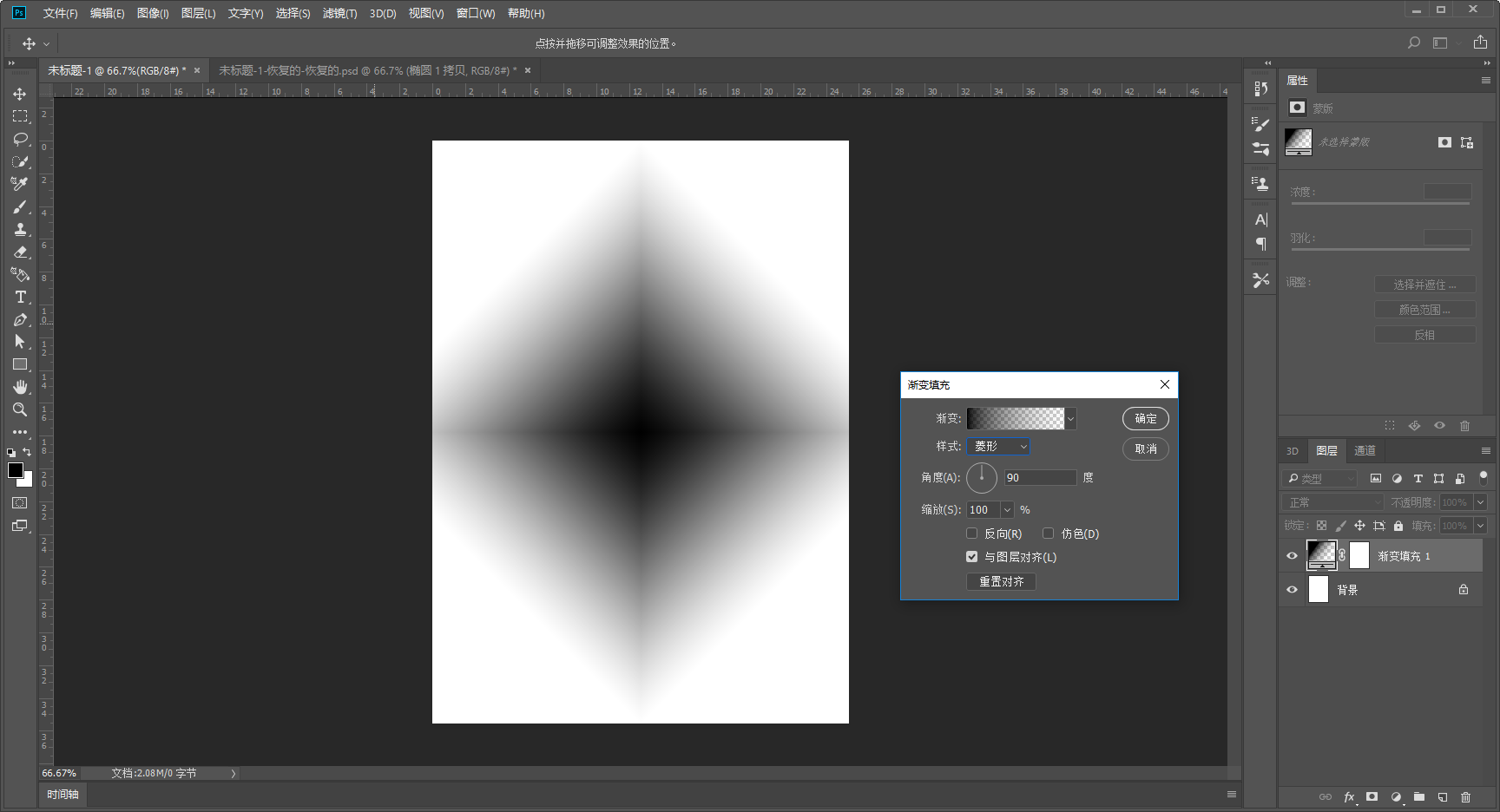
Task: Open the Character panel icon
Action: [x=1260, y=219]
